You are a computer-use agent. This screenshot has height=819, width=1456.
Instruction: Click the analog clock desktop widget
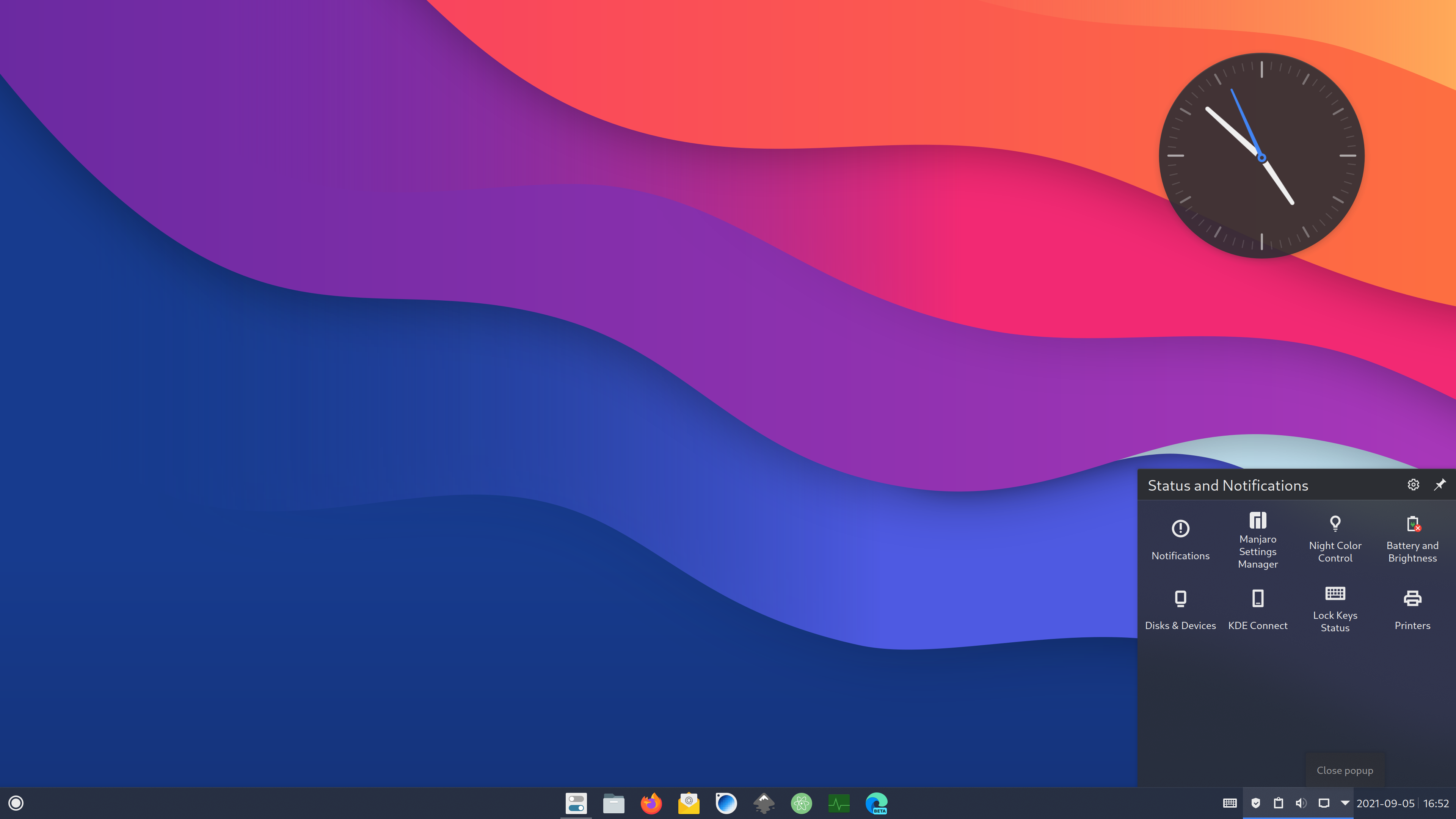[x=1261, y=156]
